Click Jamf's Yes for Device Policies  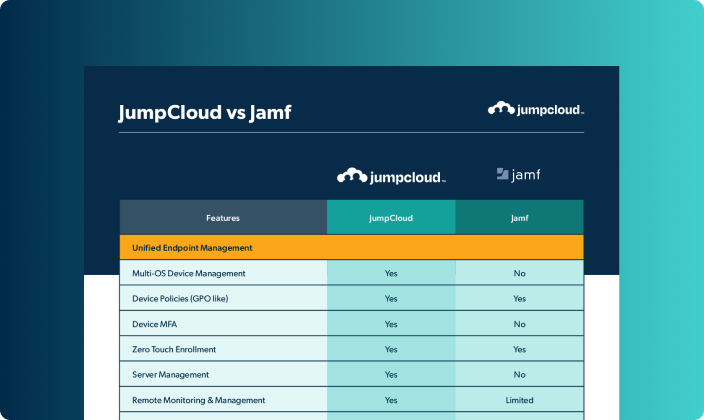click(519, 298)
